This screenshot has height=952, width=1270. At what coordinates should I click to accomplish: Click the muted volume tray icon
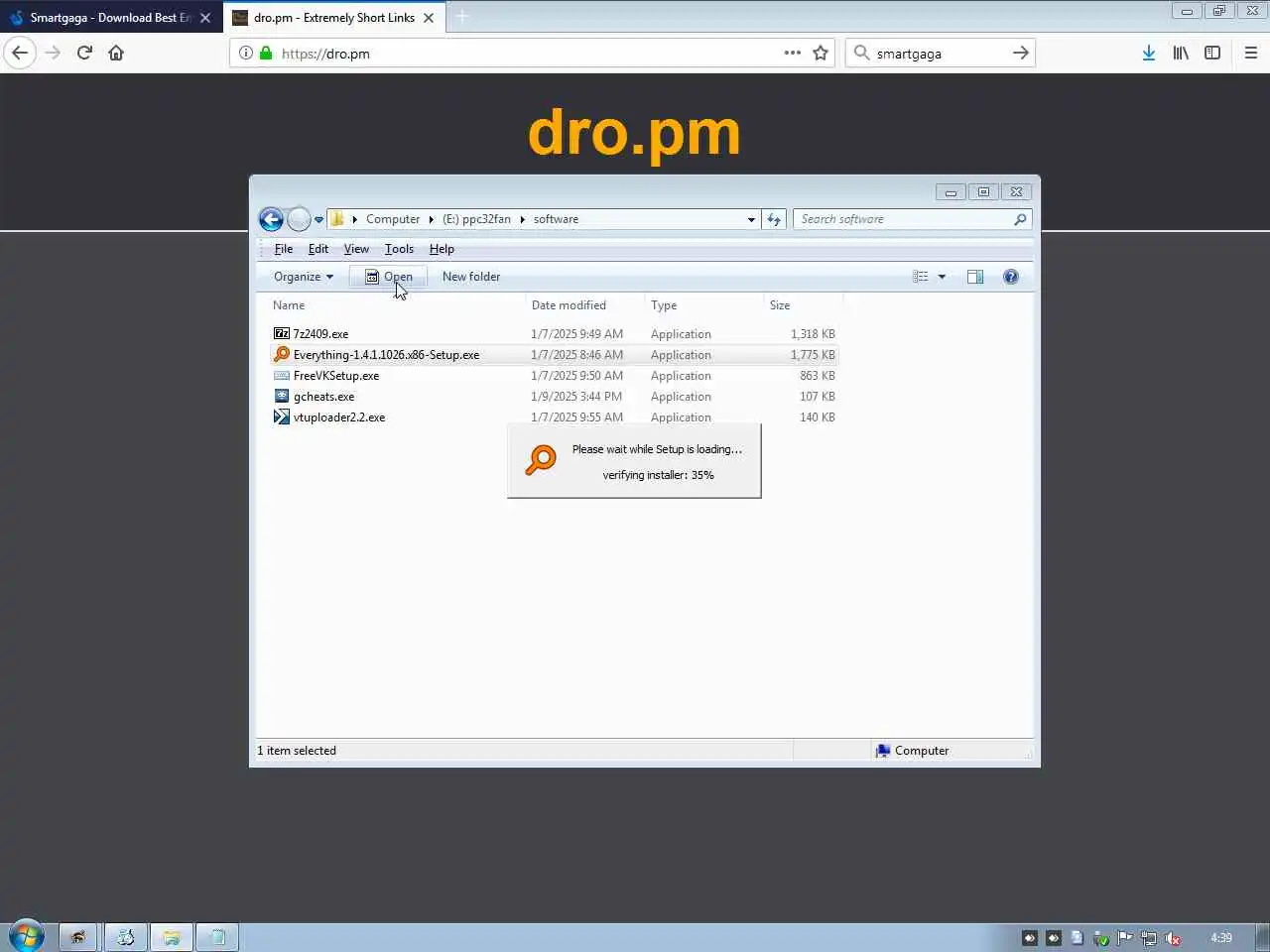click(1173, 938)
